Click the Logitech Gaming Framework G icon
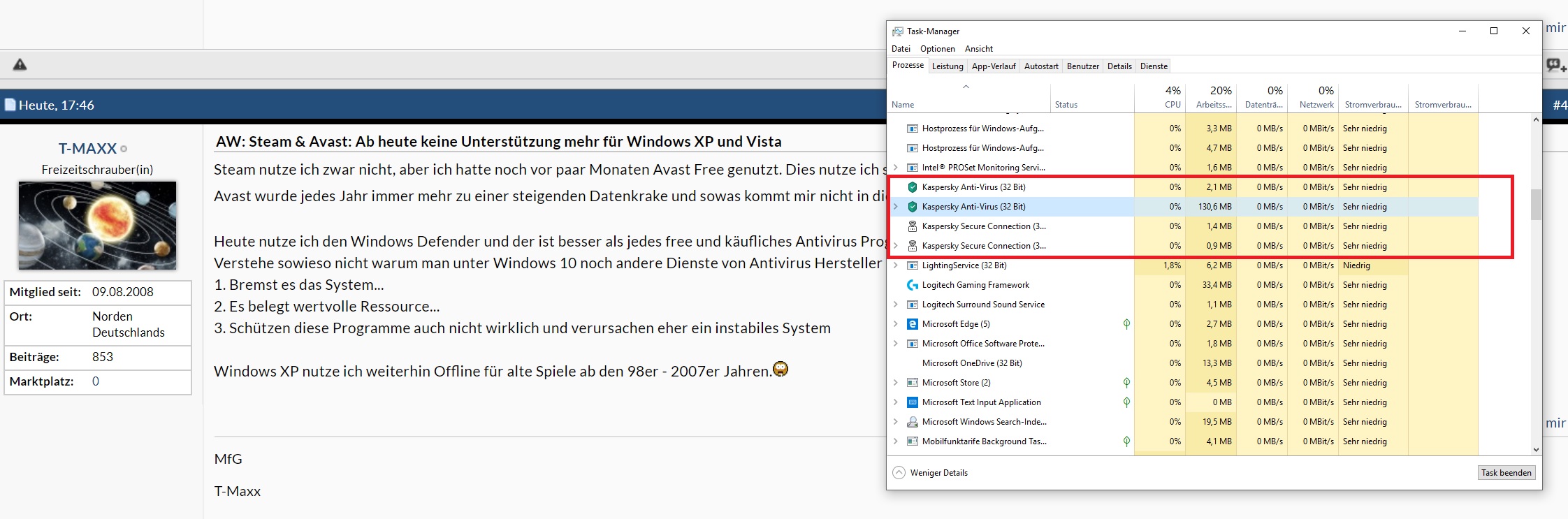The width and height of the screenshot is (1568, 519). (912, 285)
